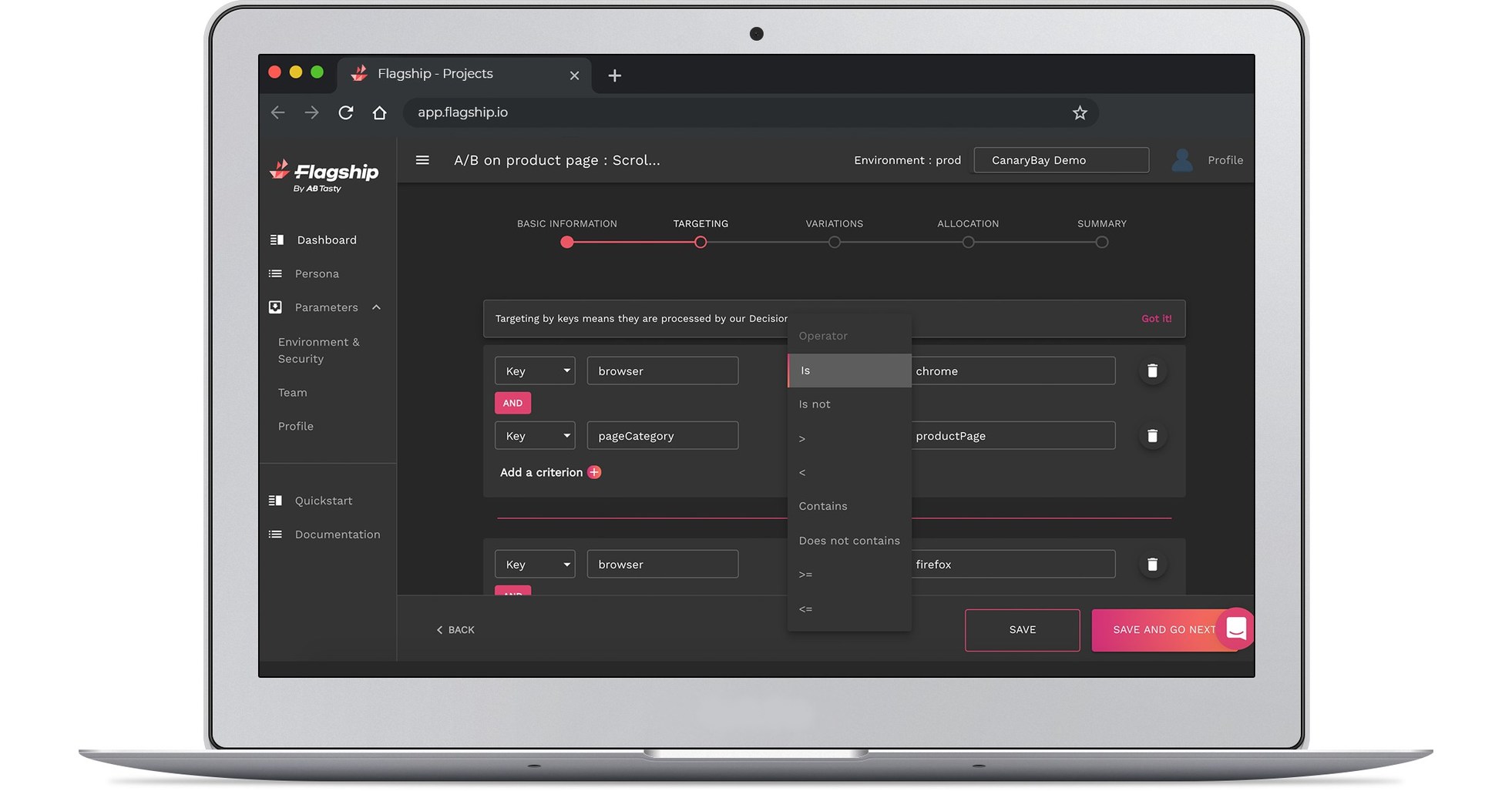Select the 'Is not' operator
This screenshot has width=1512, height=791.
click(x=814, y=404)
